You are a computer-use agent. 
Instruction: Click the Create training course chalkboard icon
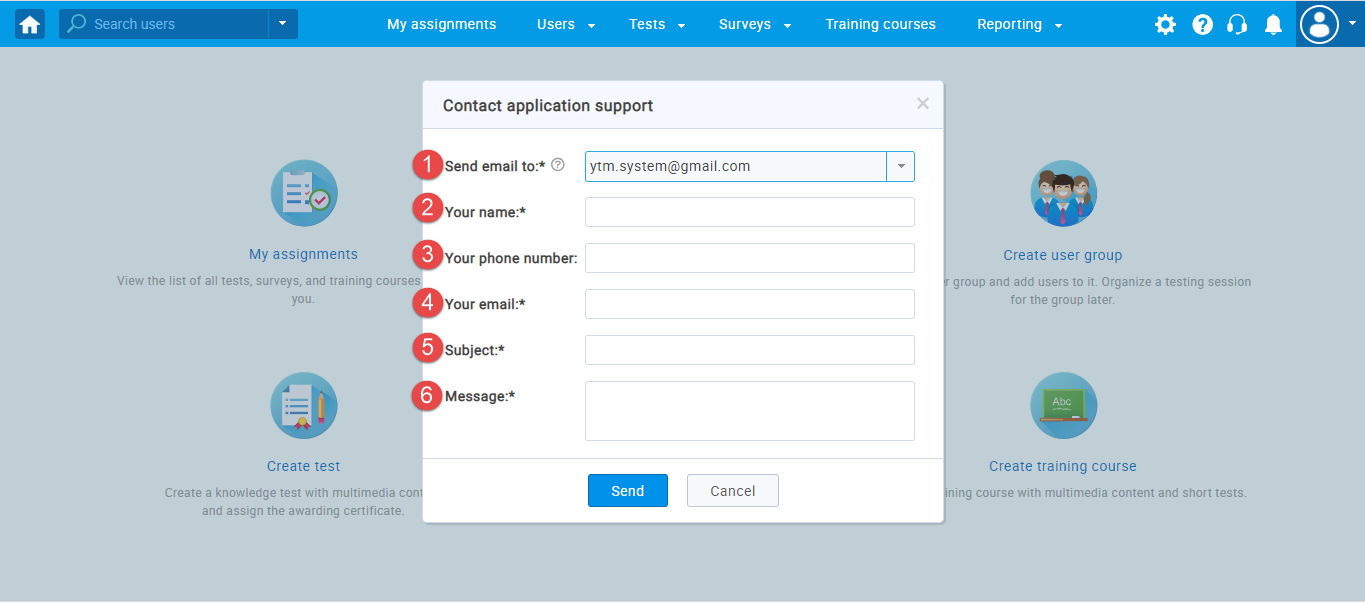click(x=1063, y=405)
